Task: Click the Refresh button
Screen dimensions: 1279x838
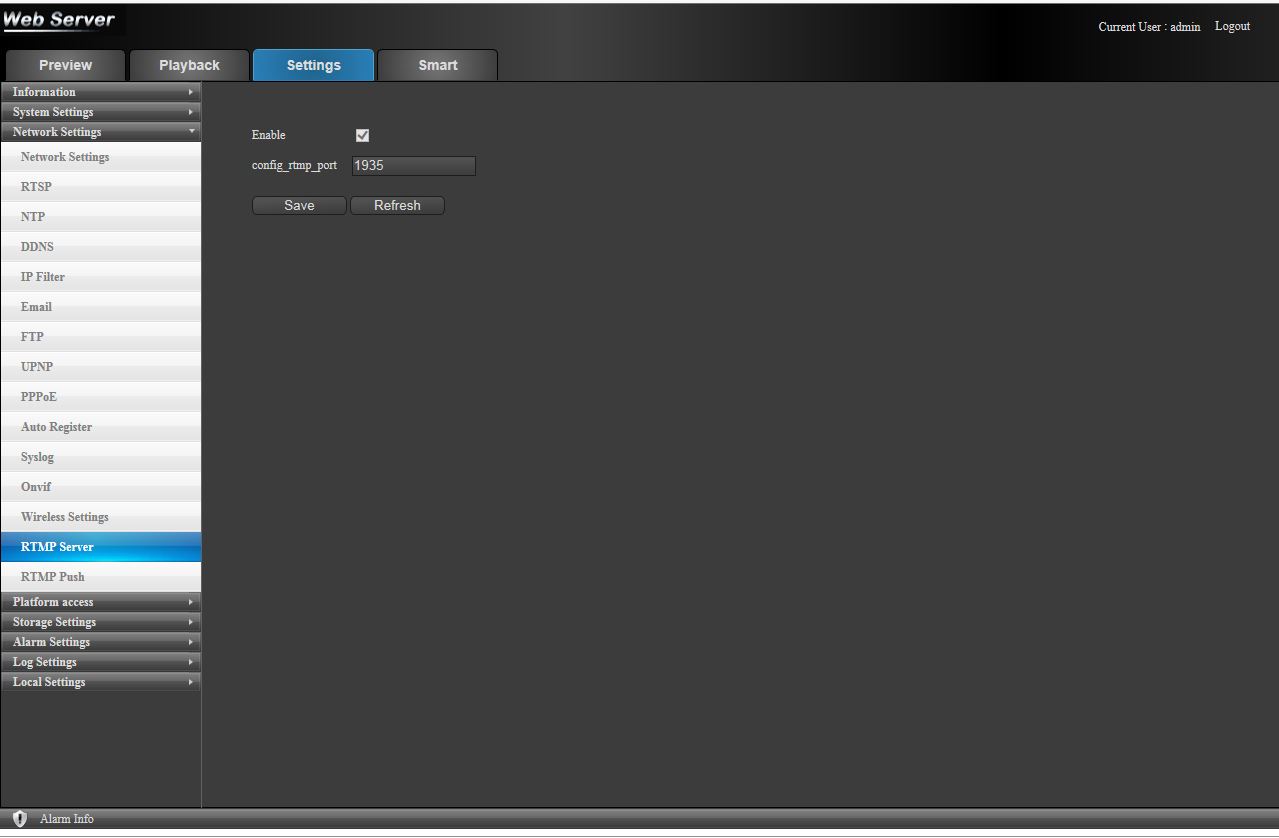Action: [397, 206]
